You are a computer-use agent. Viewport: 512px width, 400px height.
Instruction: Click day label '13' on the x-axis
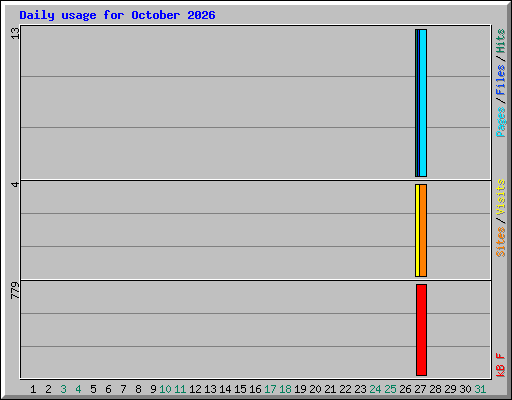(210, 389)
